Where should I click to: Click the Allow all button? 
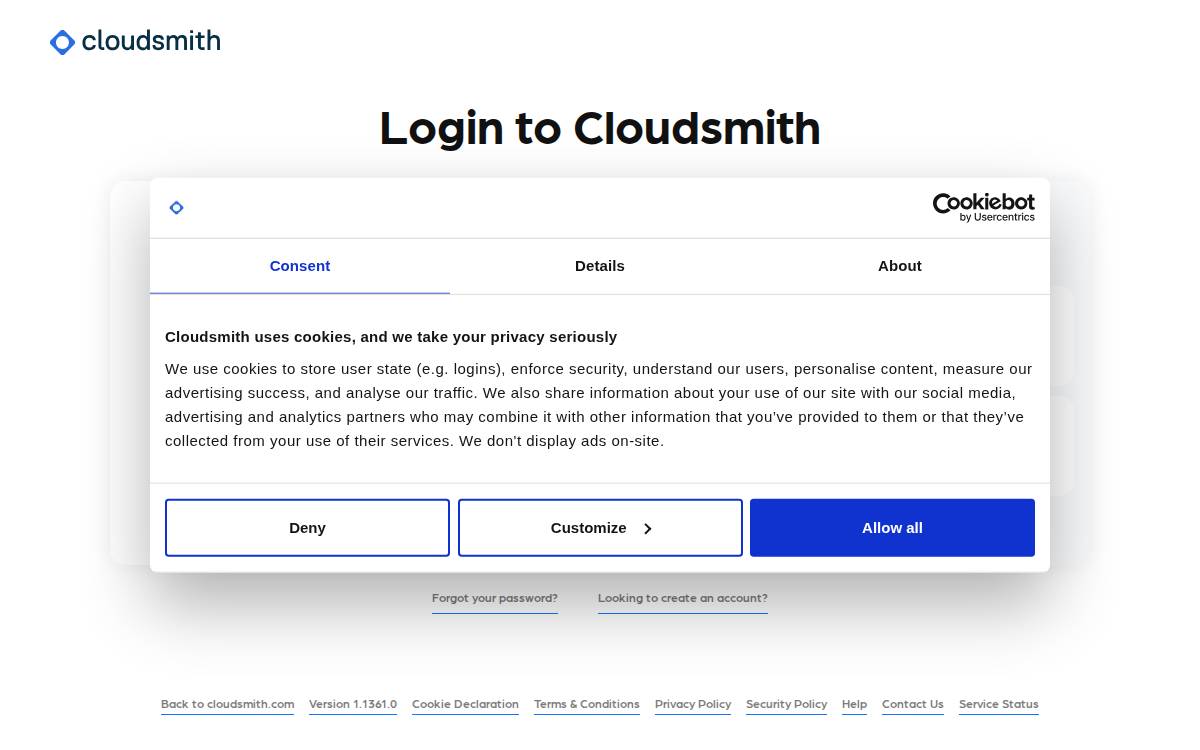(x=892, y=528)
